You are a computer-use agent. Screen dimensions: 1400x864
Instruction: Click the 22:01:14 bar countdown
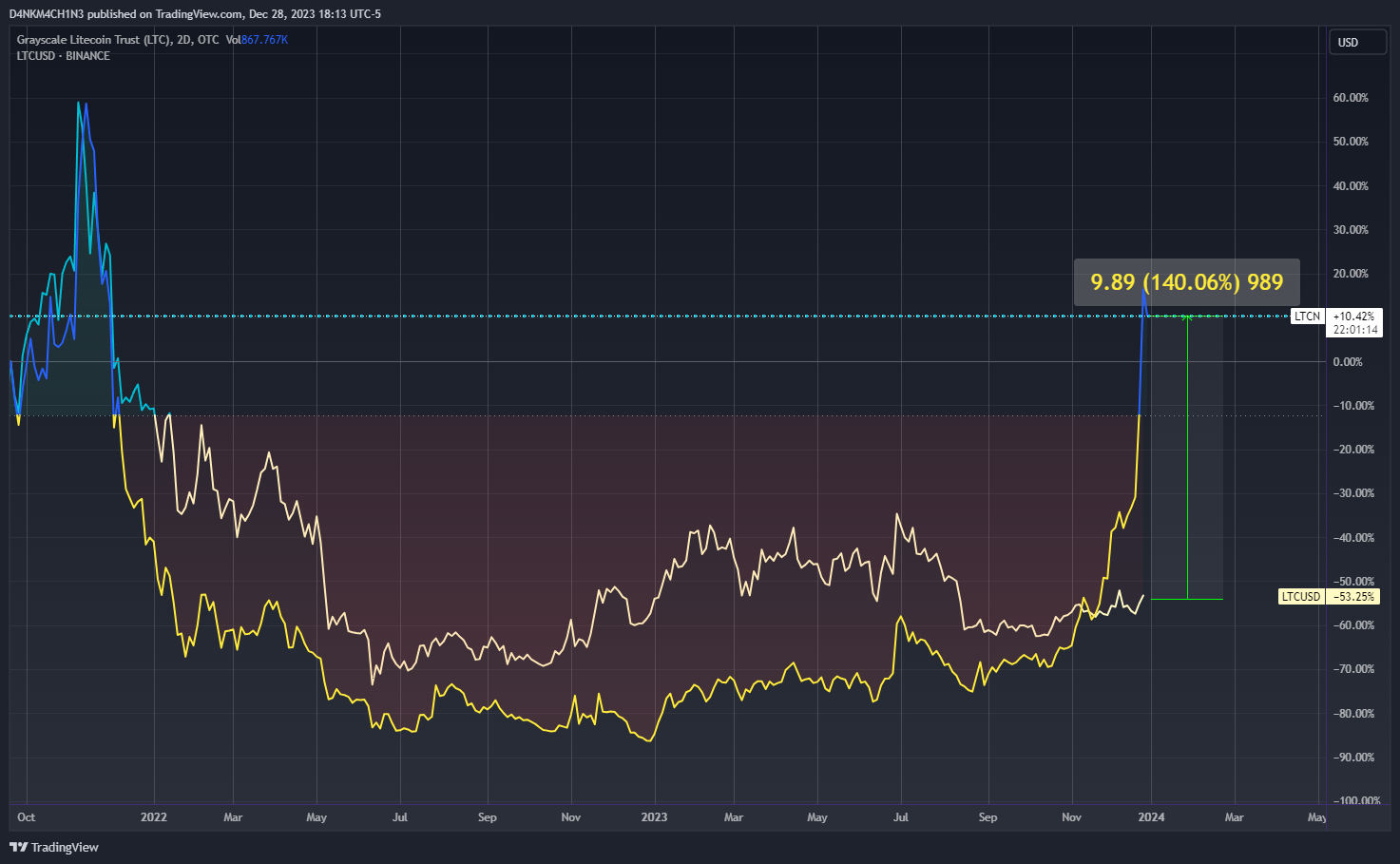tap(1353, 330)
